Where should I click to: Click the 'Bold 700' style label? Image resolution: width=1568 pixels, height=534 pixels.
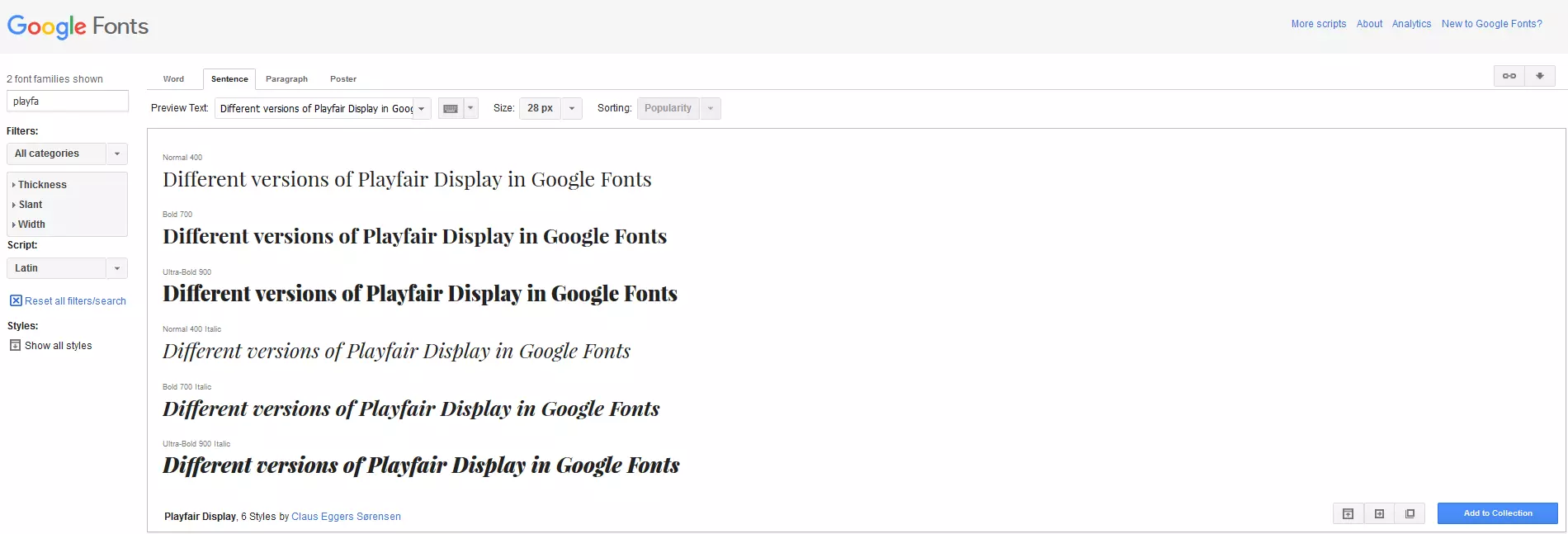click(177, 215)
